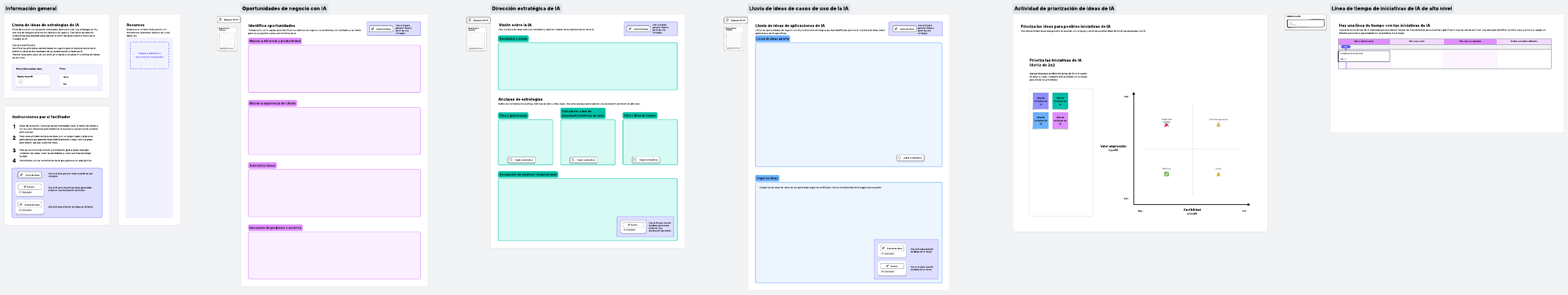Select the Mejora la experiencia del cliente label
Screen dimensions: 1568x295
pos(272,103)
